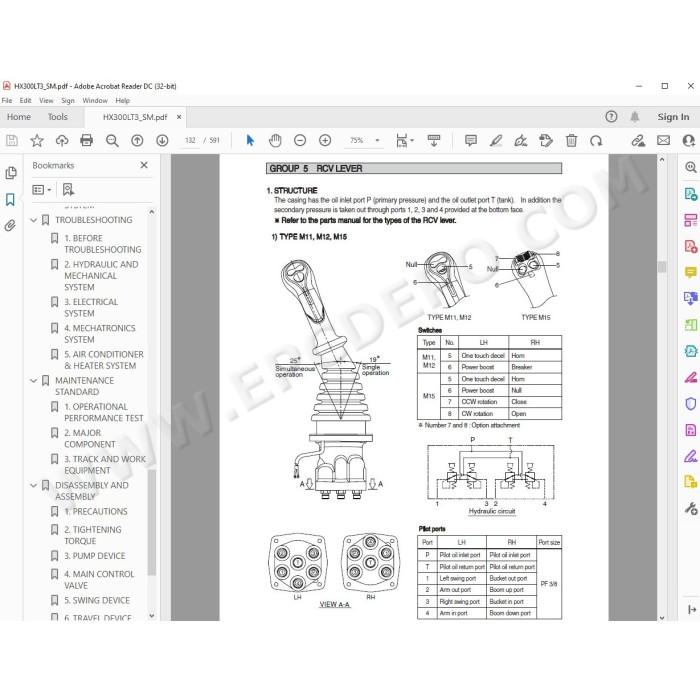
Task: Click the bookmarks list scrollbar thumb
Action: coord(152,522)
